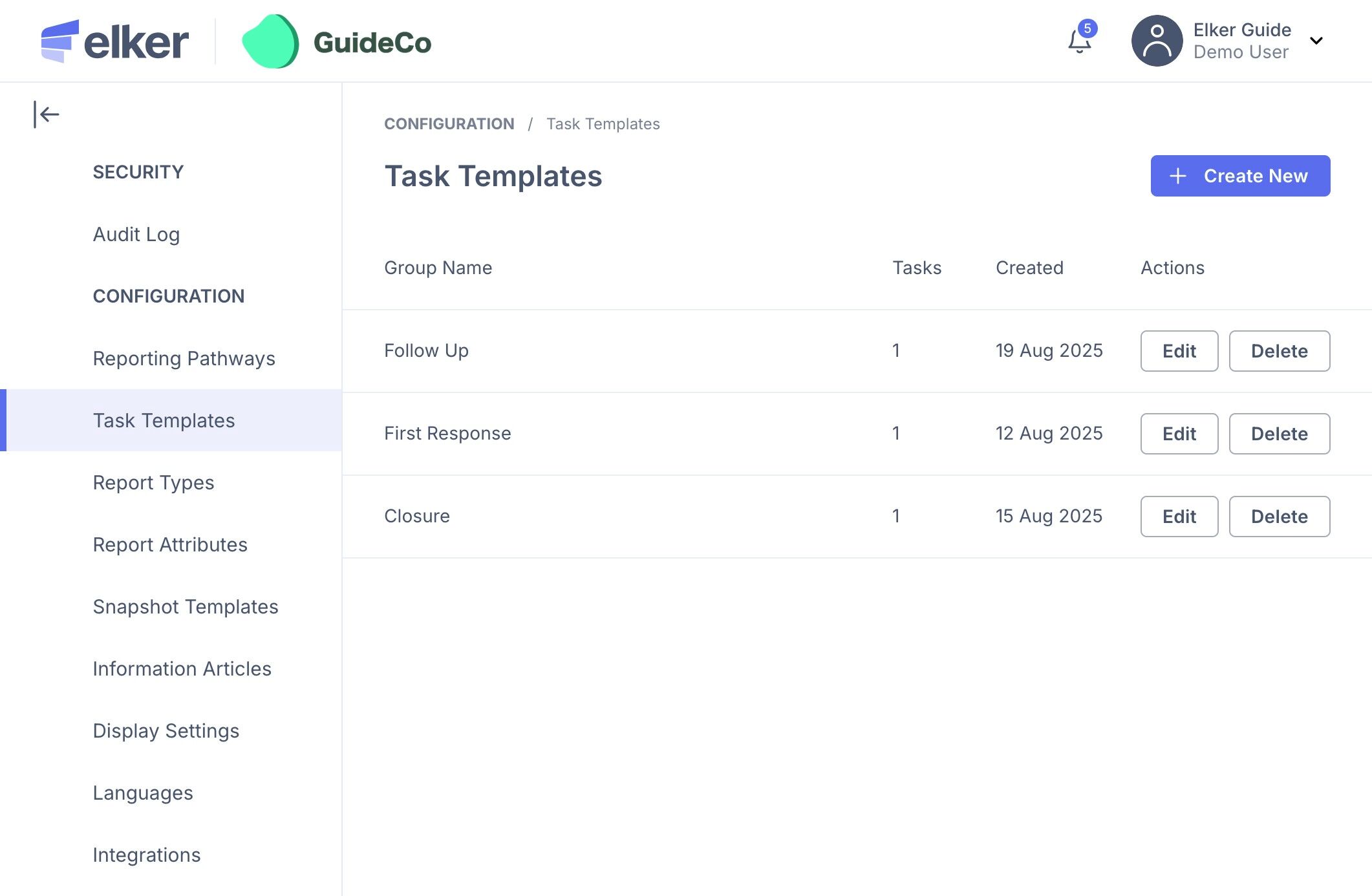
Task: Click the Closure group name row
Action: pos(416,516)
